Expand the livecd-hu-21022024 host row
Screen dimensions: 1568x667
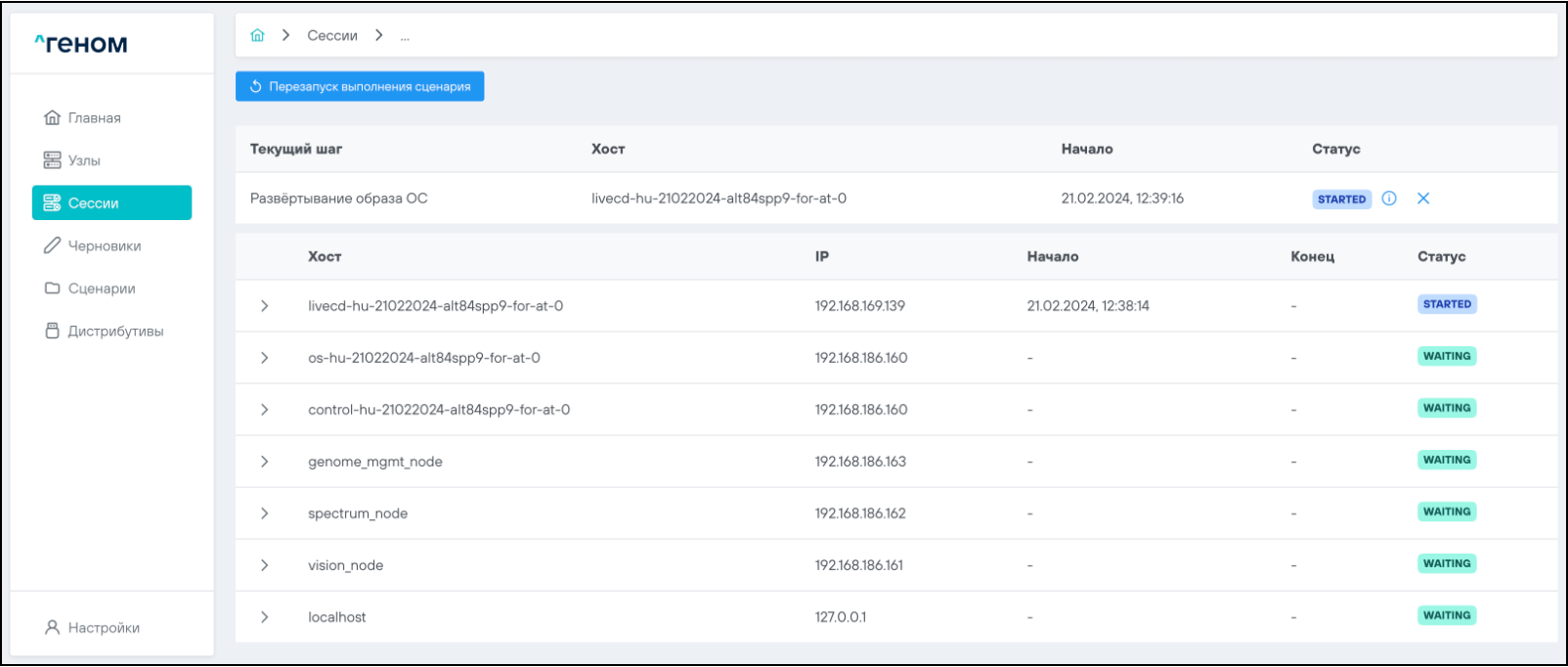(265, 306)
